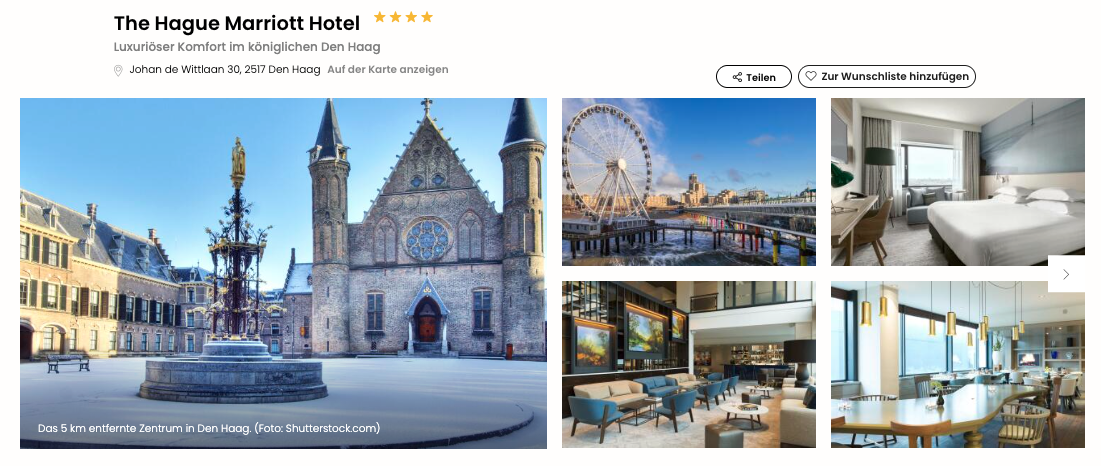Click the address Johan de Wittlaan 30

(x=225, y=69)
